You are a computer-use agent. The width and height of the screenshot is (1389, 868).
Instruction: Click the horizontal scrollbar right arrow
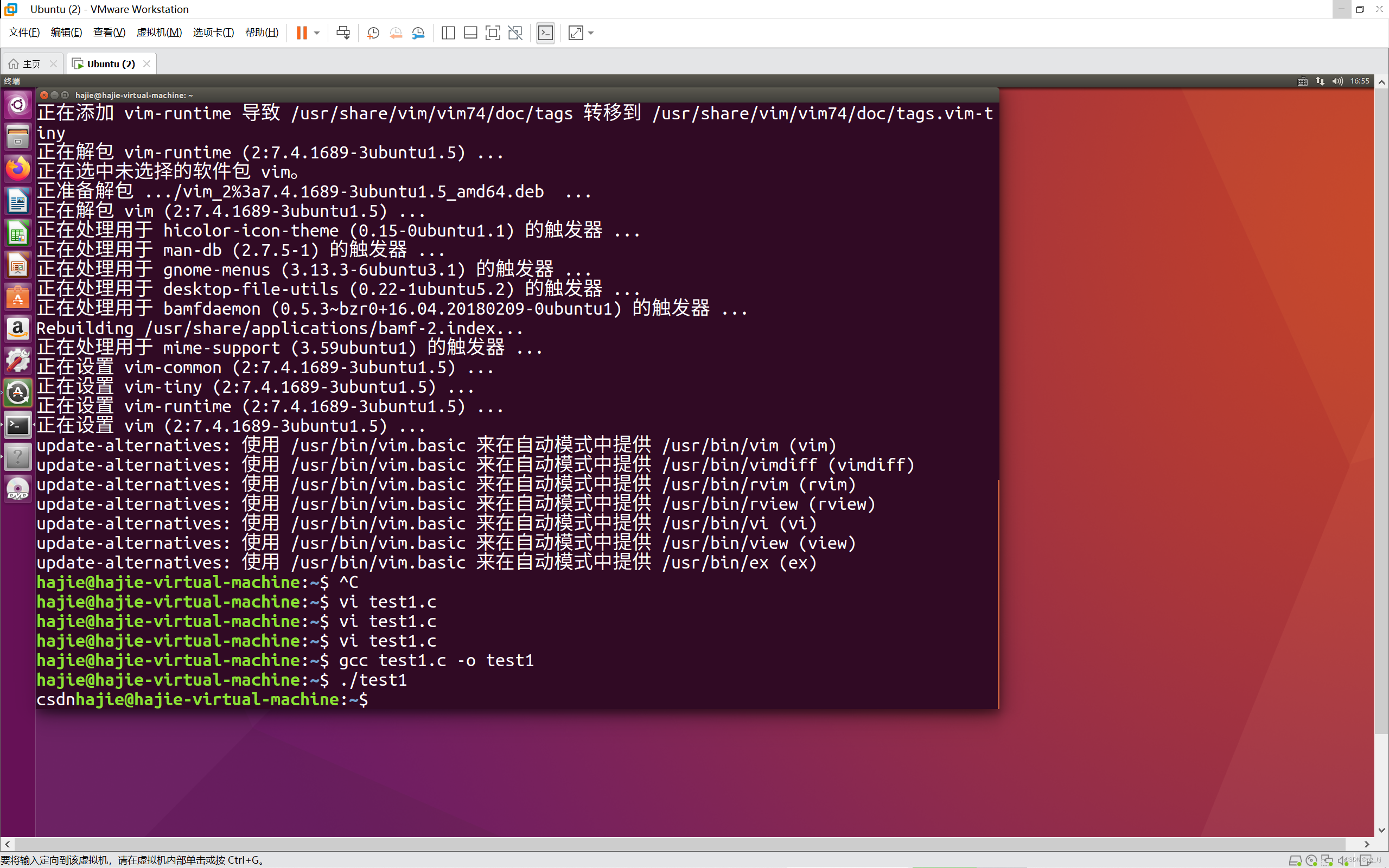point(1367,845)
